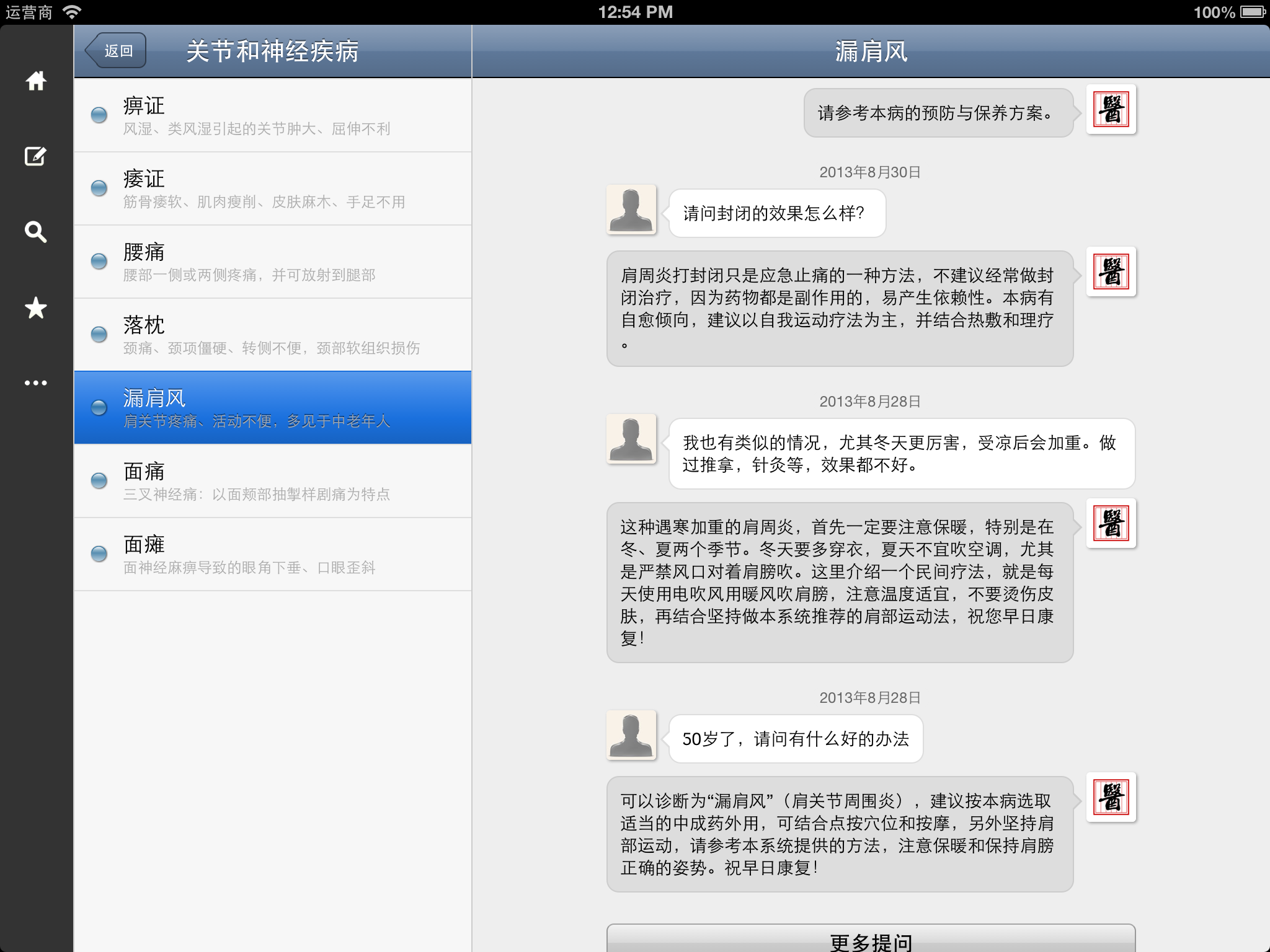Tap the battery indicator icon
Viewport: 1270px width, 952px height.
pos(1253,12)
